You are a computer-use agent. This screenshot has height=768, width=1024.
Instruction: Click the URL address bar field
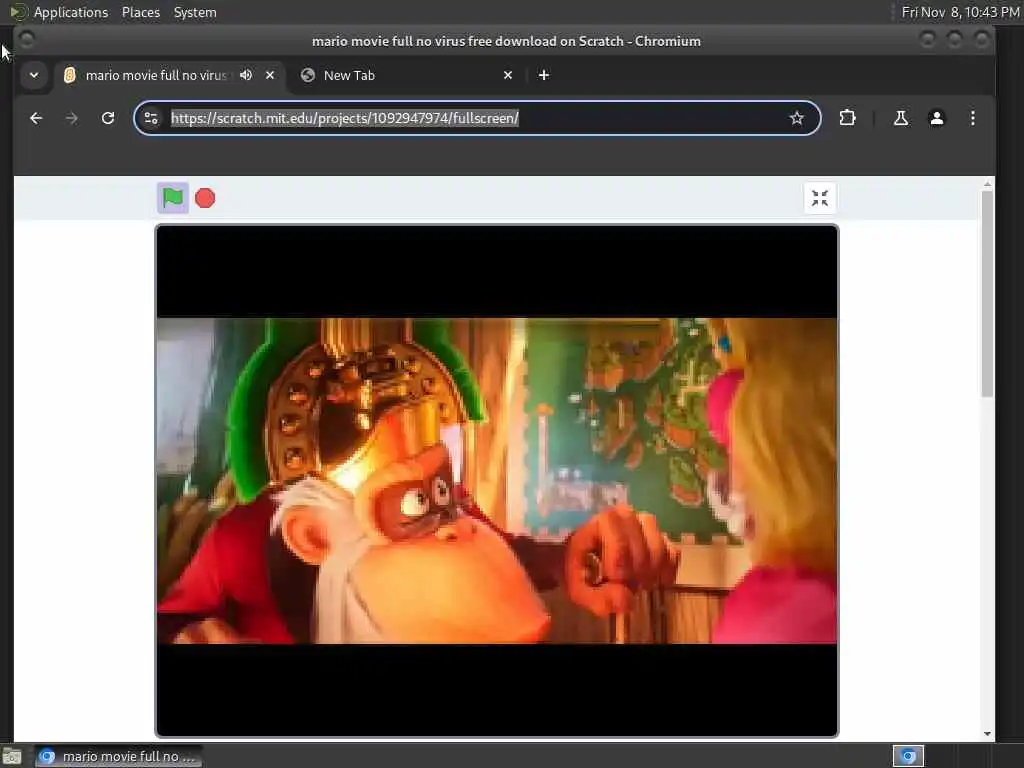click(477, 118)
